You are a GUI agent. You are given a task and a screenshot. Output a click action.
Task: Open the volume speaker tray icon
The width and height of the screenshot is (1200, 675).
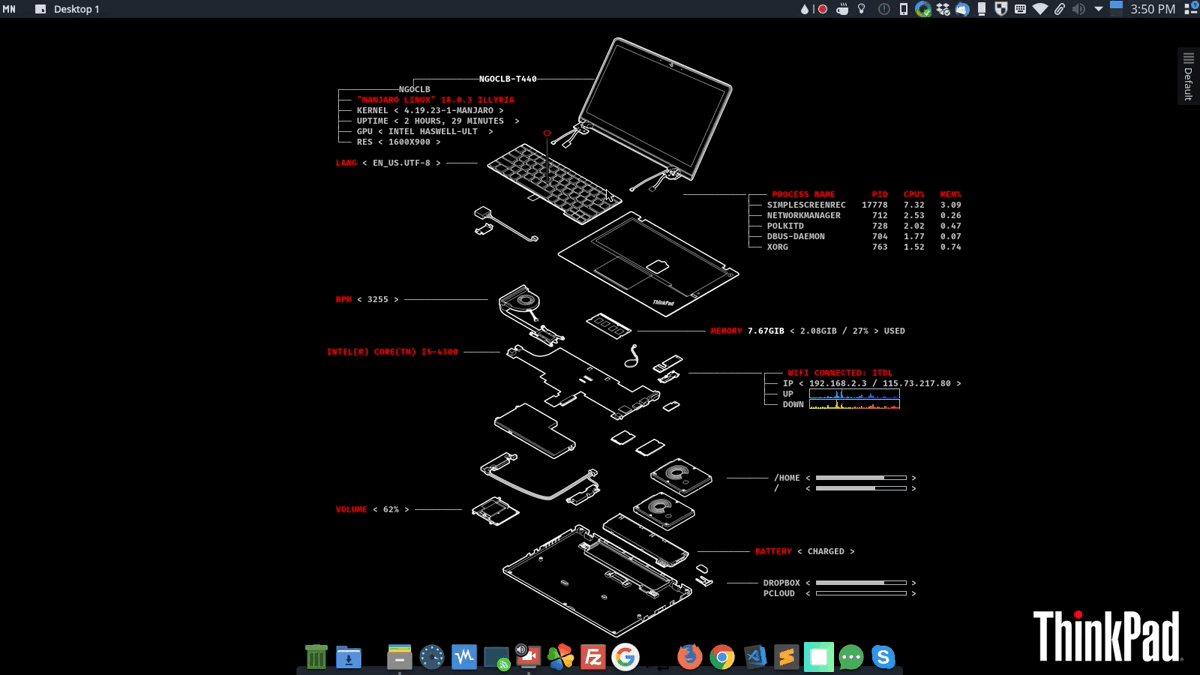click(x=1079, y=9)
